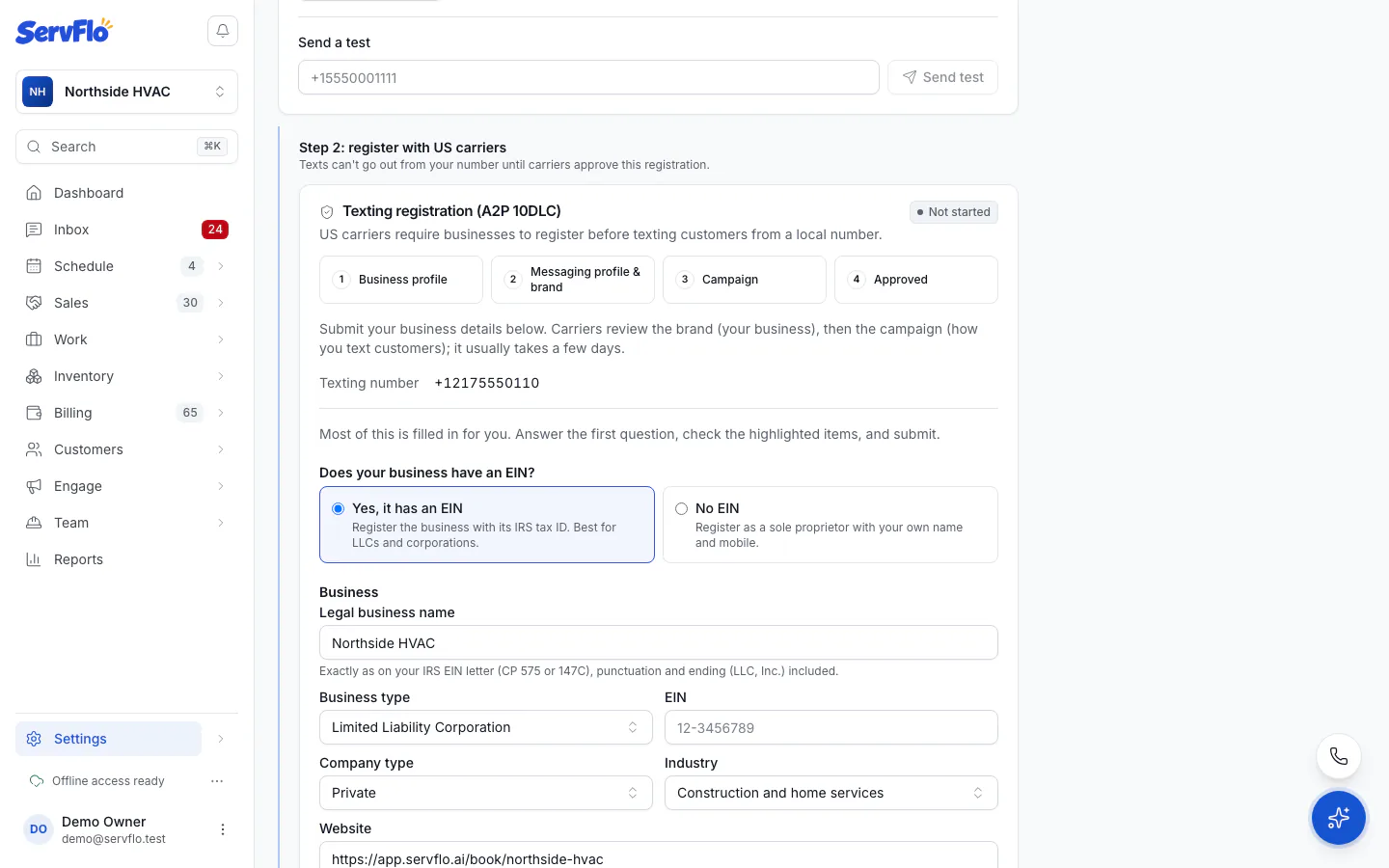The width and height of the screenshot is (1389, 868).
Task: Focus the sidebar Search box
Action: pos(127,147)
